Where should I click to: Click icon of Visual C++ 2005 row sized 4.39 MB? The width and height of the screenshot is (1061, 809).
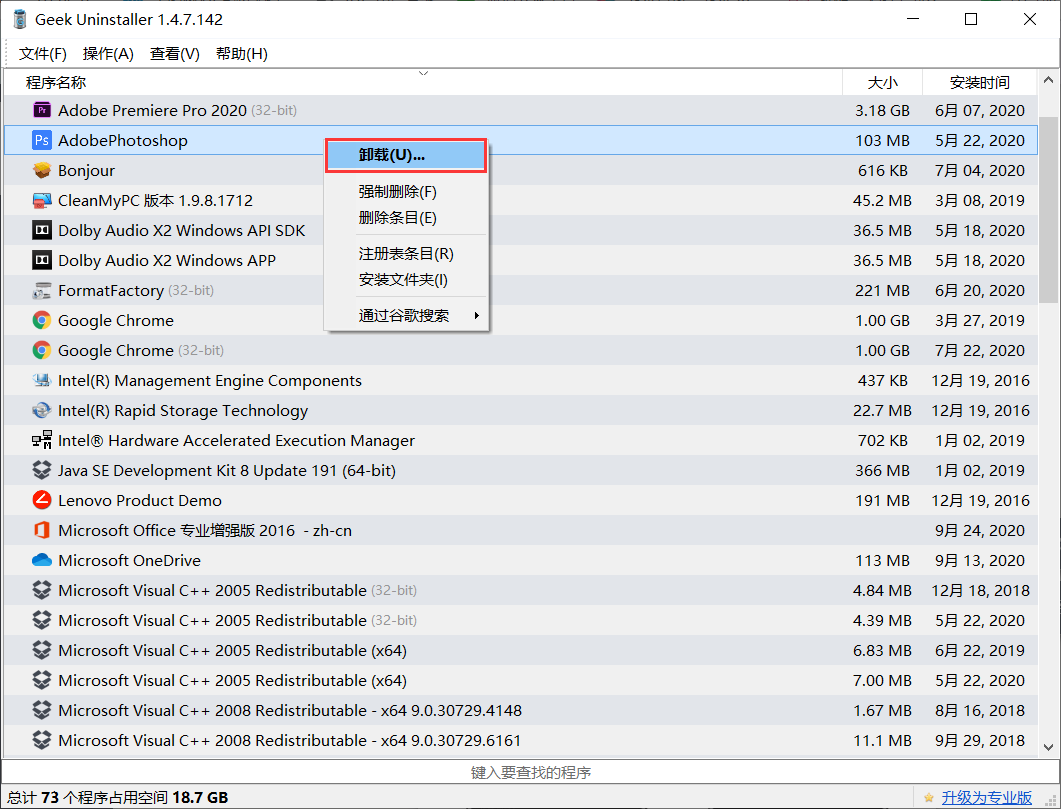42,620
